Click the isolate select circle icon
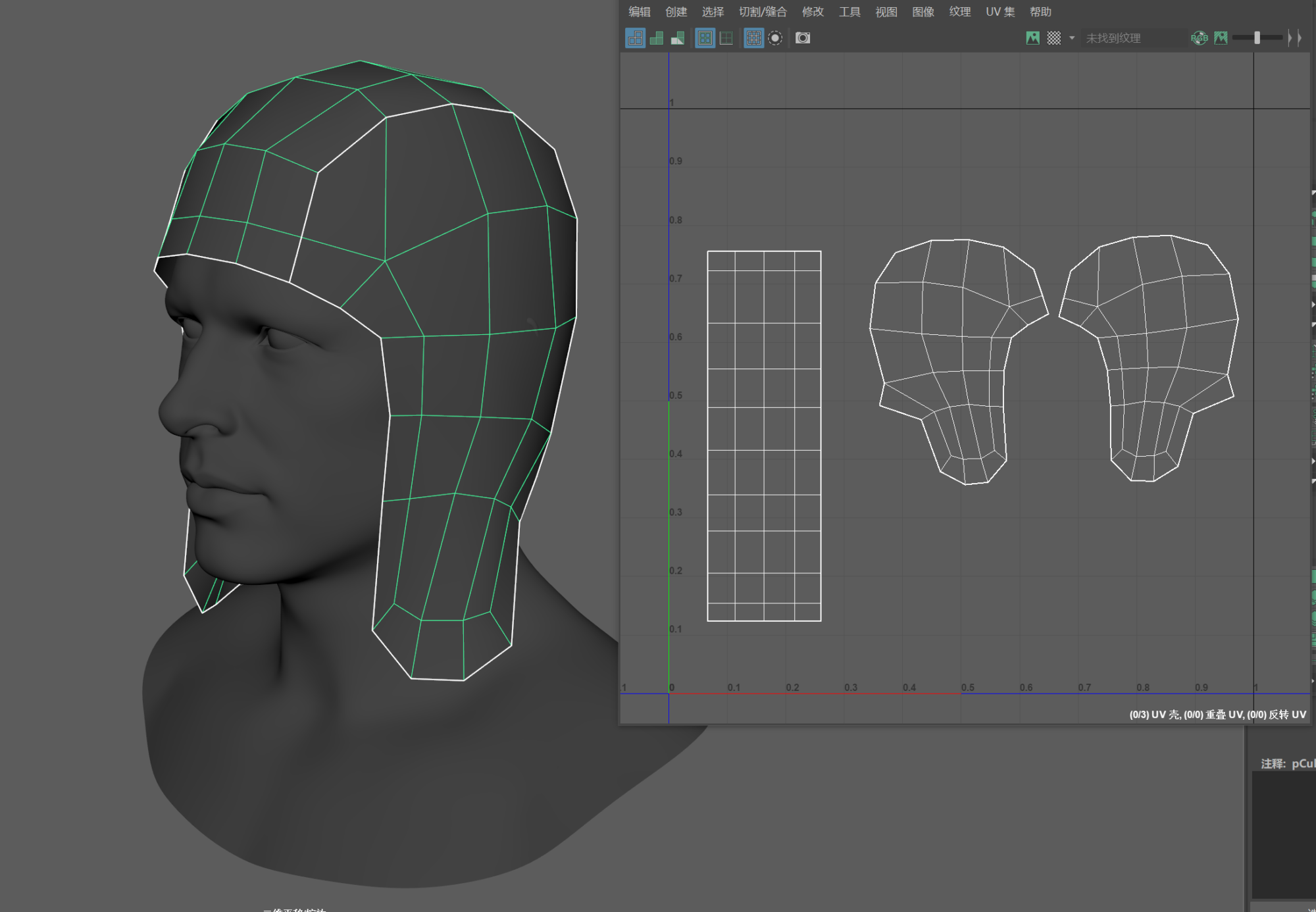Image resolution: width=1316 pixels, height=912 pixels. click(775, 38)
